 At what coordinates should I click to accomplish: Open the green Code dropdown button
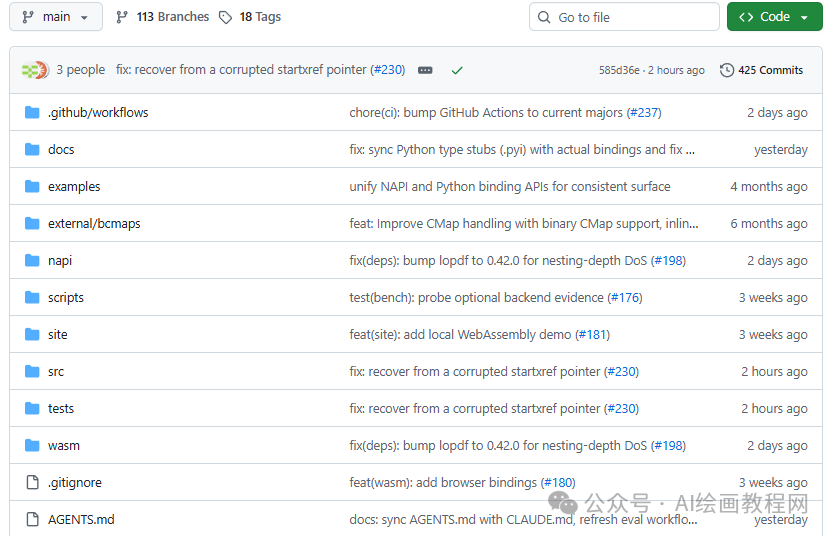[x=774, y=17]
